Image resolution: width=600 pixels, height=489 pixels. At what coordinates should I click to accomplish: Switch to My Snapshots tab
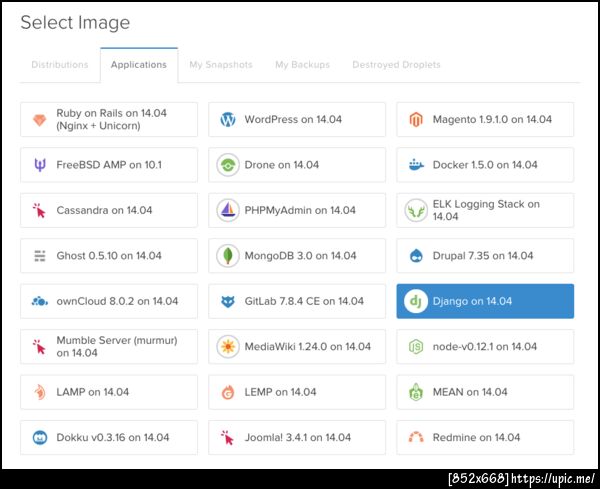point(221,65)
